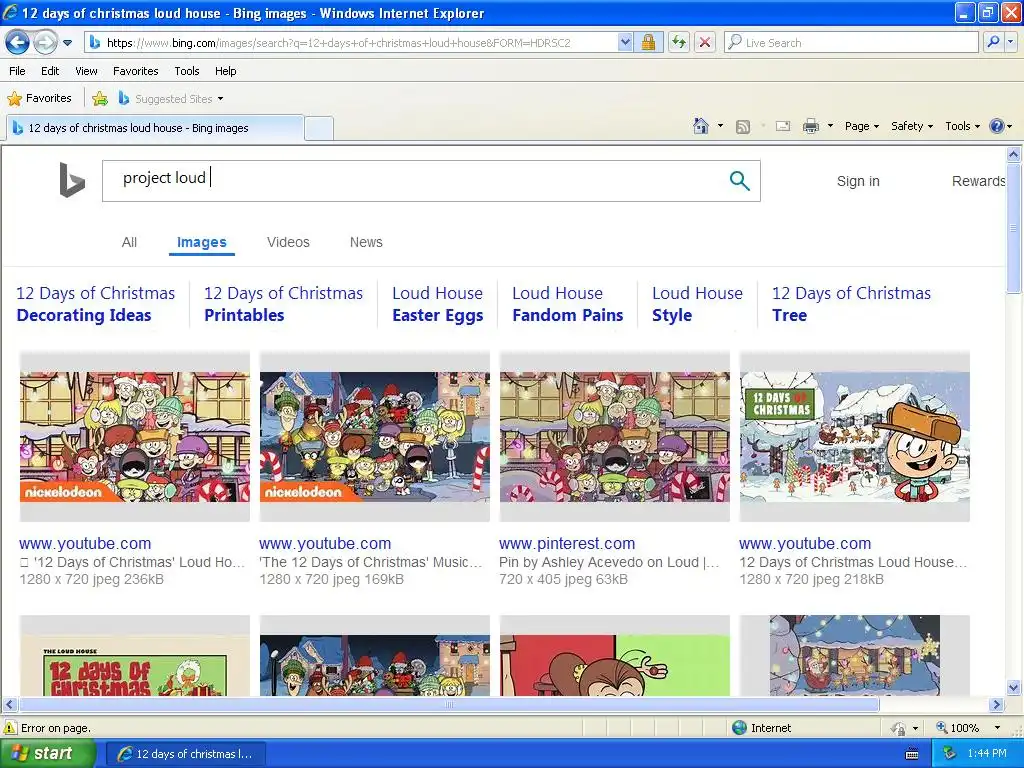Open the Favorites star button
1024x768 pixels.
(x=39, y=99)
